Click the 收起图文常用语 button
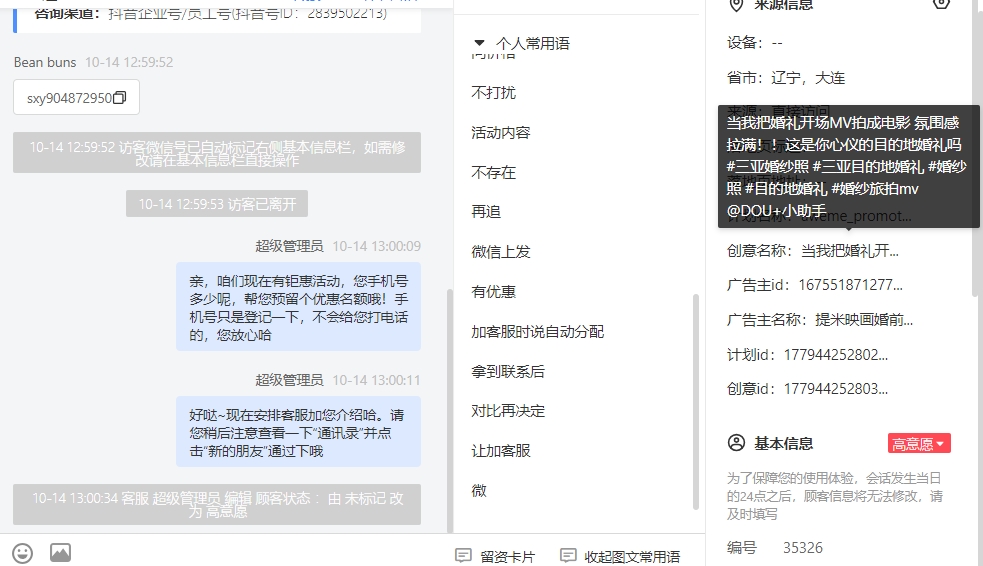 (x=620, y=556)
